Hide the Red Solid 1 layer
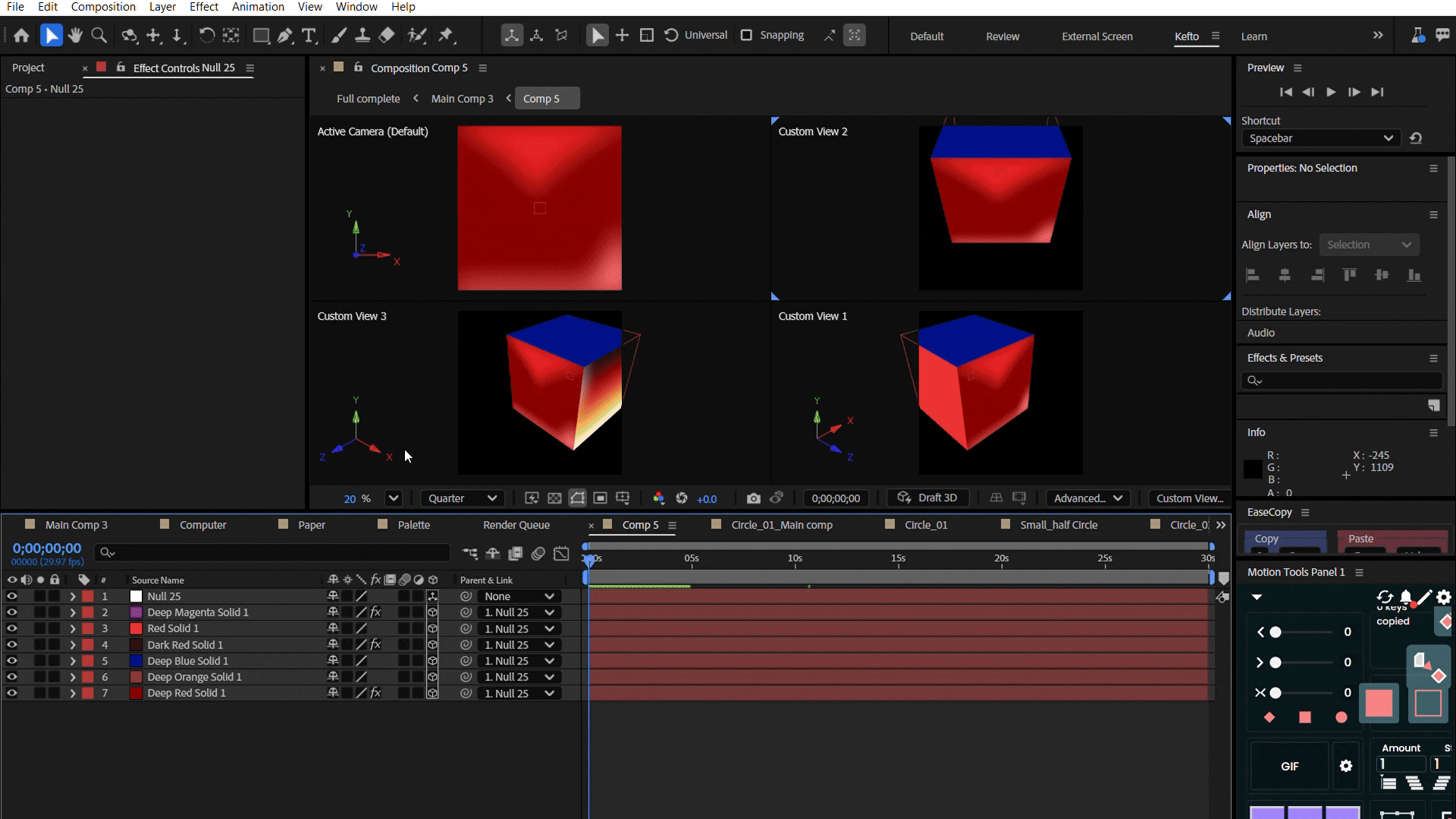Image resolution: width=1456 pixels, height=819 pixels. (x=11, y=629)
